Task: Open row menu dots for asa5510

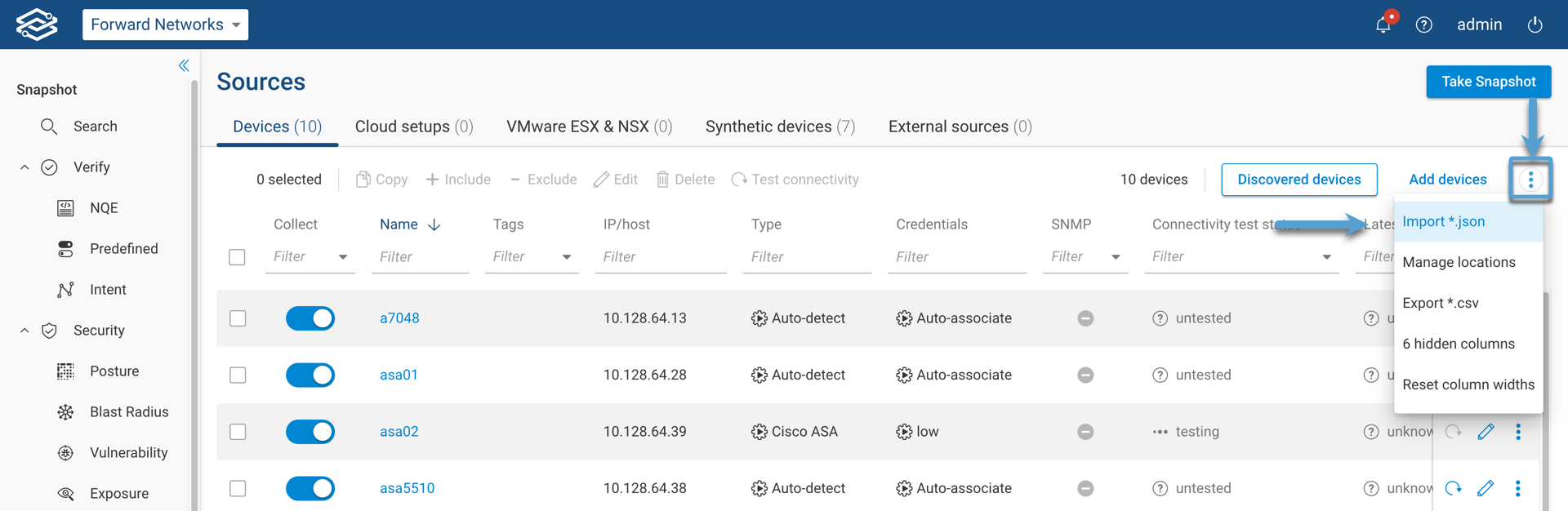Action: [x=1518, y=488]
